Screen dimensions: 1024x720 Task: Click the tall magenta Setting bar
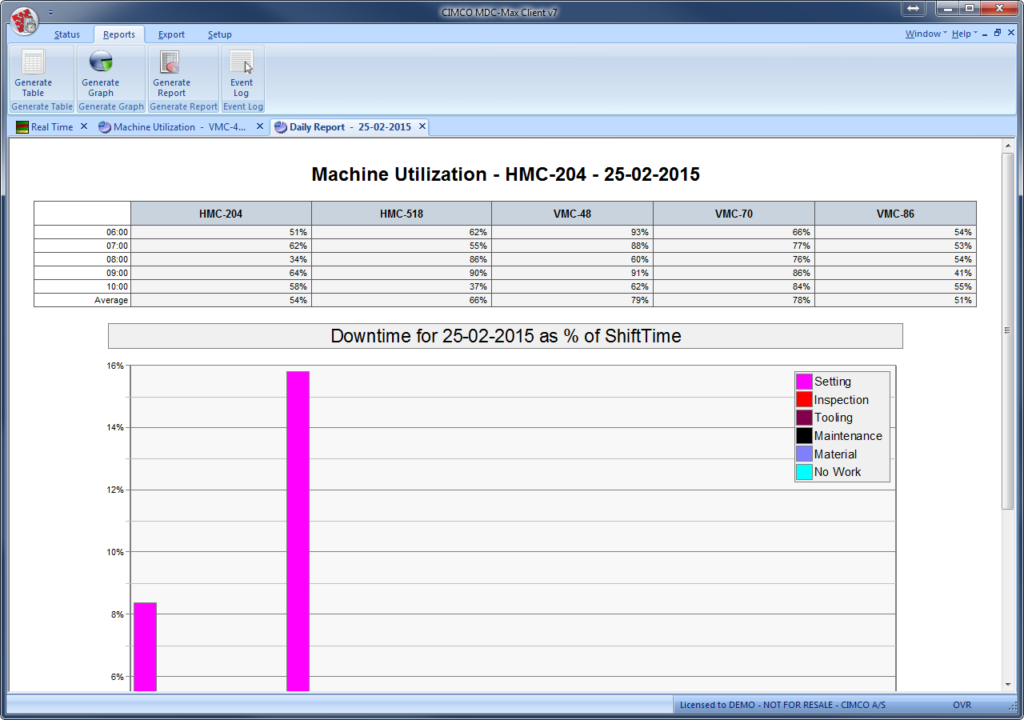click(298, 531)
